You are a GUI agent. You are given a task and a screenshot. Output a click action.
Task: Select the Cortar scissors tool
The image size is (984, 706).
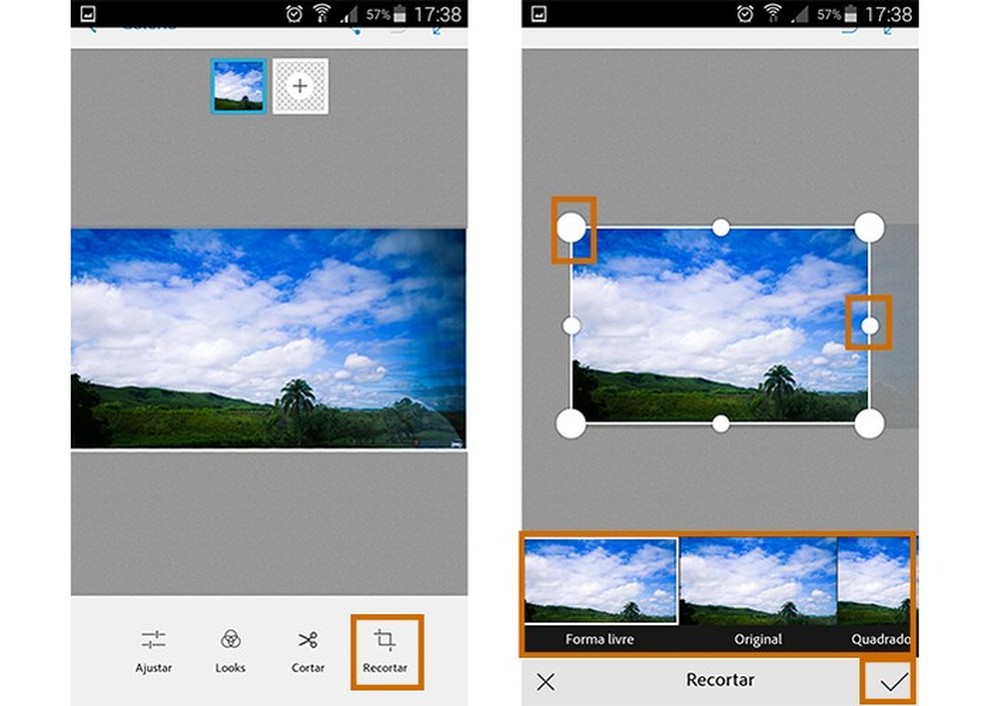[308, 651]
